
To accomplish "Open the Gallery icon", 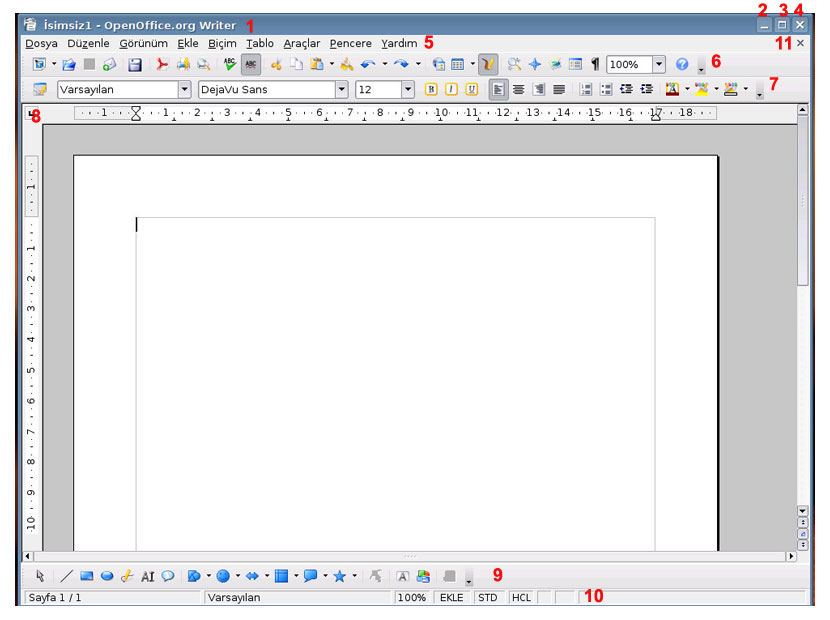I will pos(555,65).
